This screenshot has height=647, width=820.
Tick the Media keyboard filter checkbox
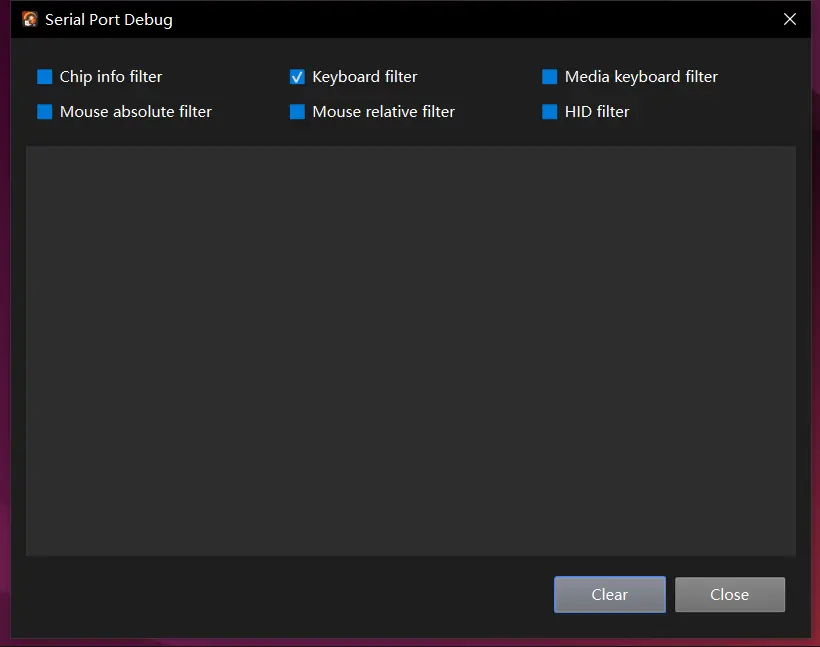click(550, 77)
